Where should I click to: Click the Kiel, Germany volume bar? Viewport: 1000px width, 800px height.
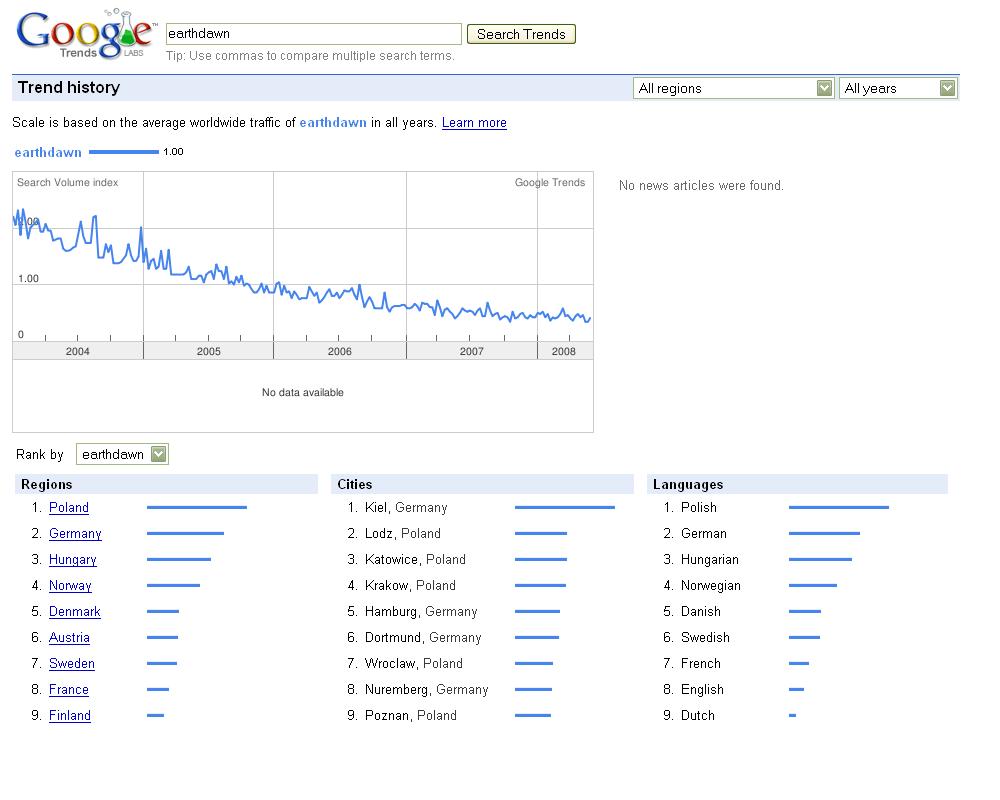click(x=564, y=508)
